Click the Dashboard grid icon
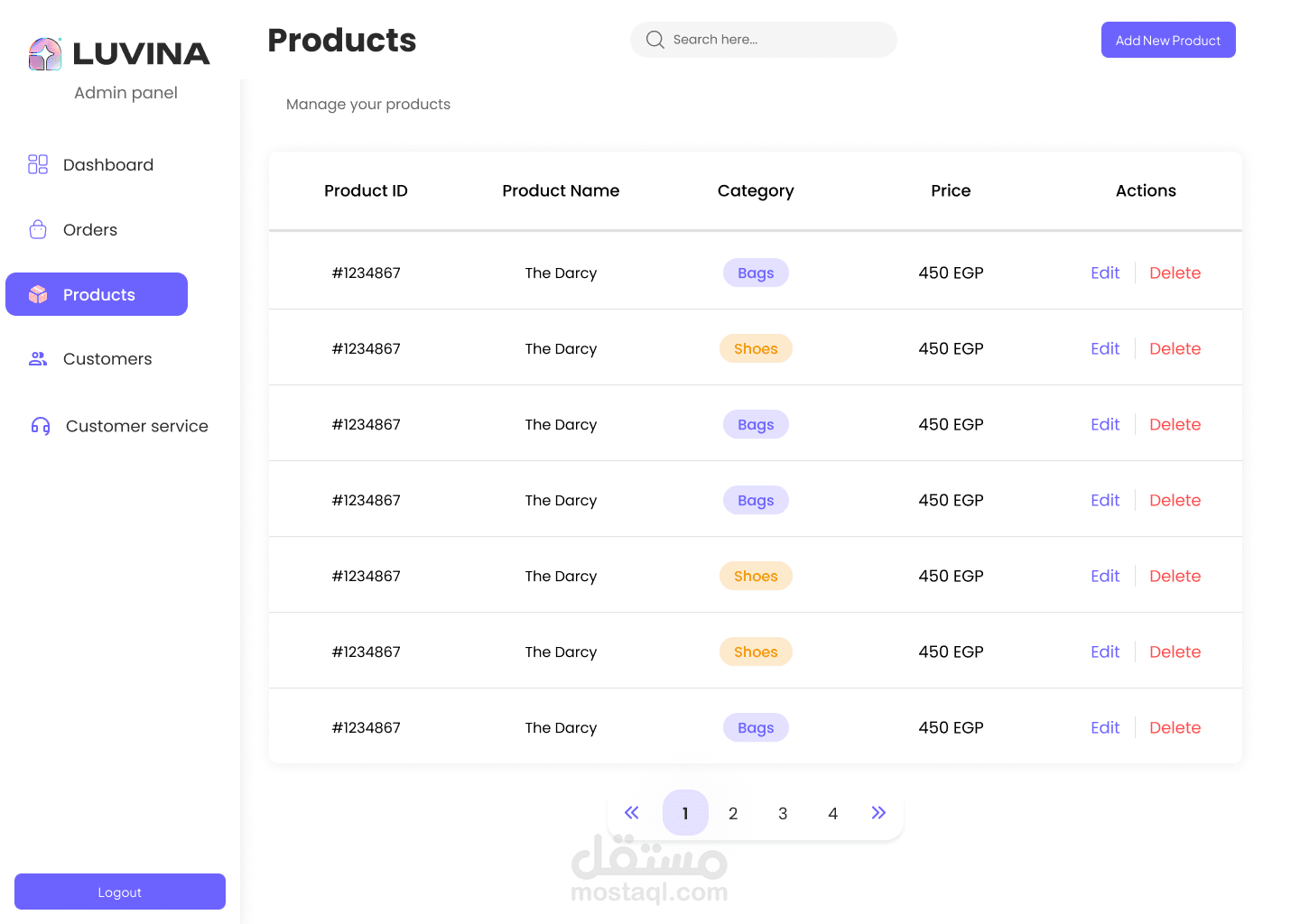 pos(38,164)
